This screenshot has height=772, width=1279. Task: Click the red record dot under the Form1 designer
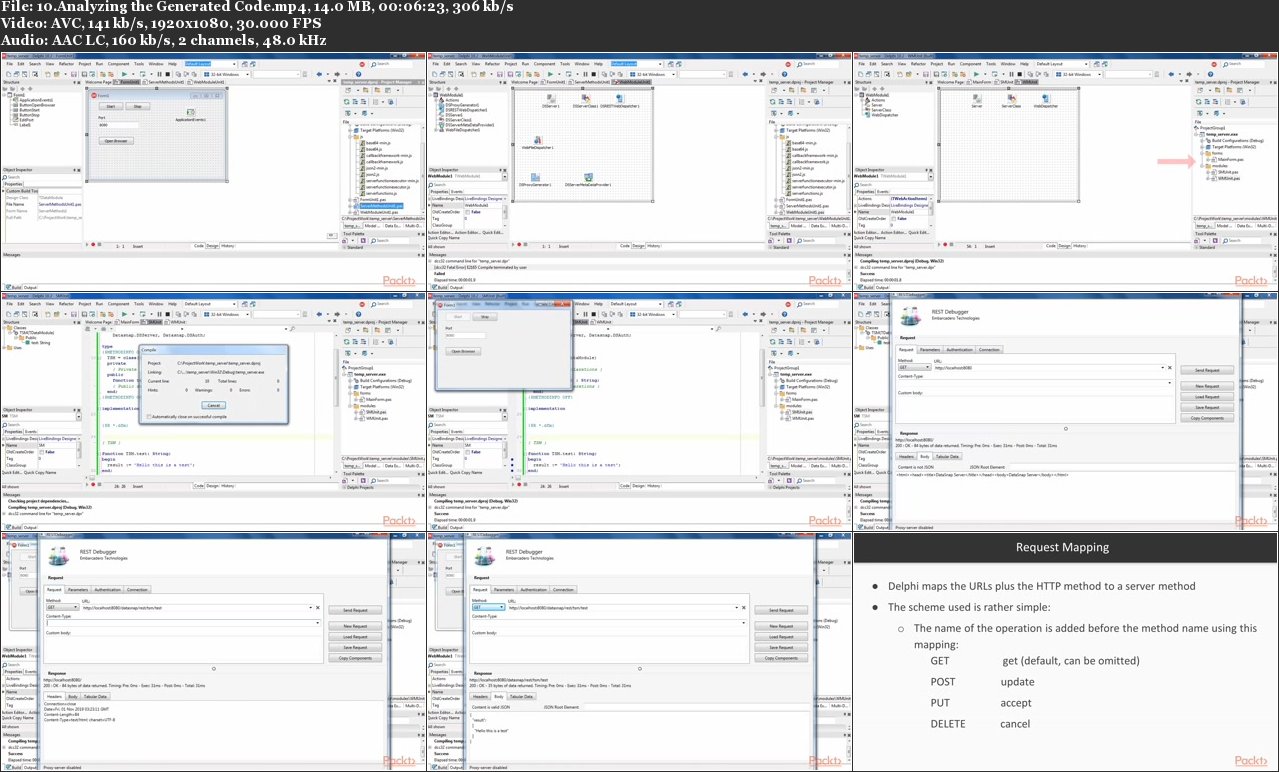pos(93,244)
